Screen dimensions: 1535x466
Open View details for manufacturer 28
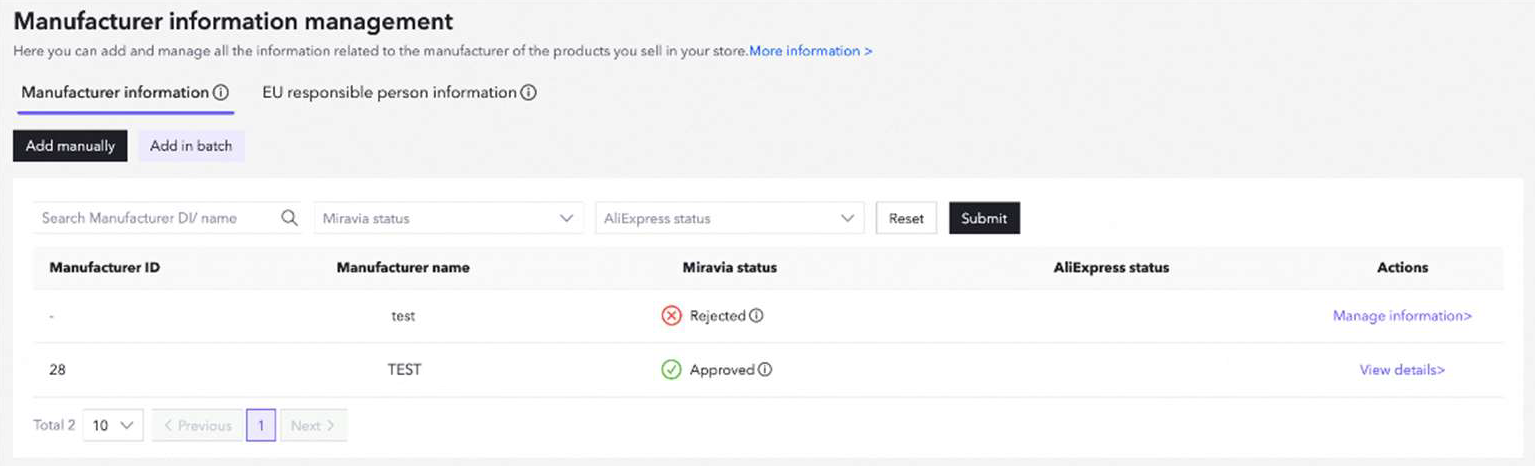1402,370
